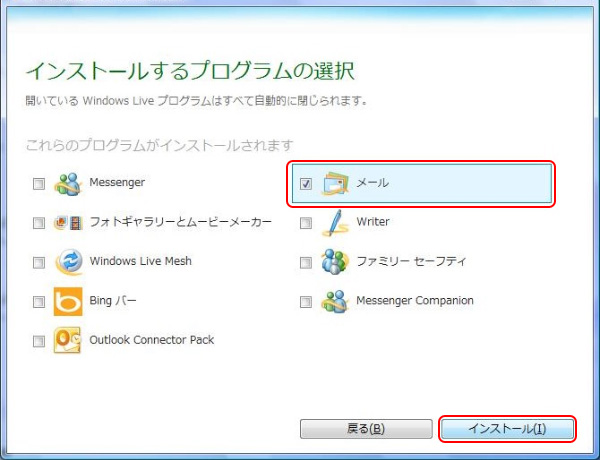Image resolution: width=600 pixels, height=460 pixels.
Task: Click the Messenger Companion label
Action: coord(415,301)
